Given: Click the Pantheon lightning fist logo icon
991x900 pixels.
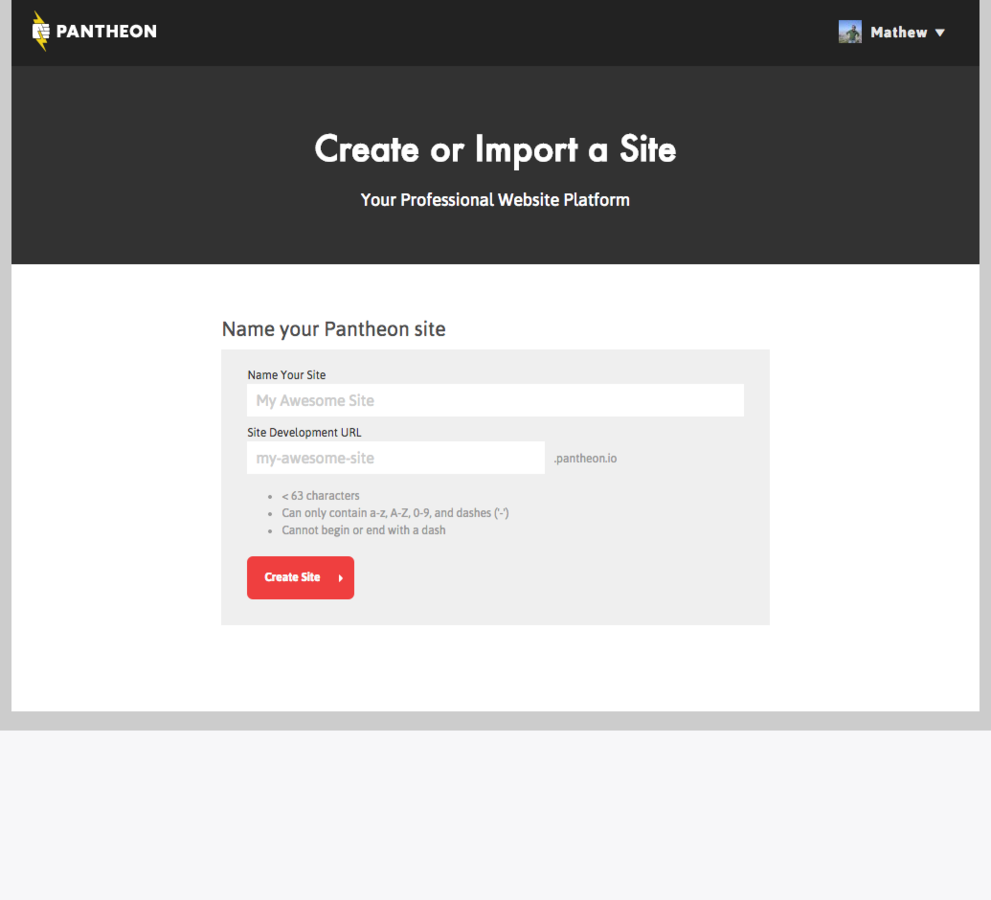Looking at the screenshot, I should (40, 31).
